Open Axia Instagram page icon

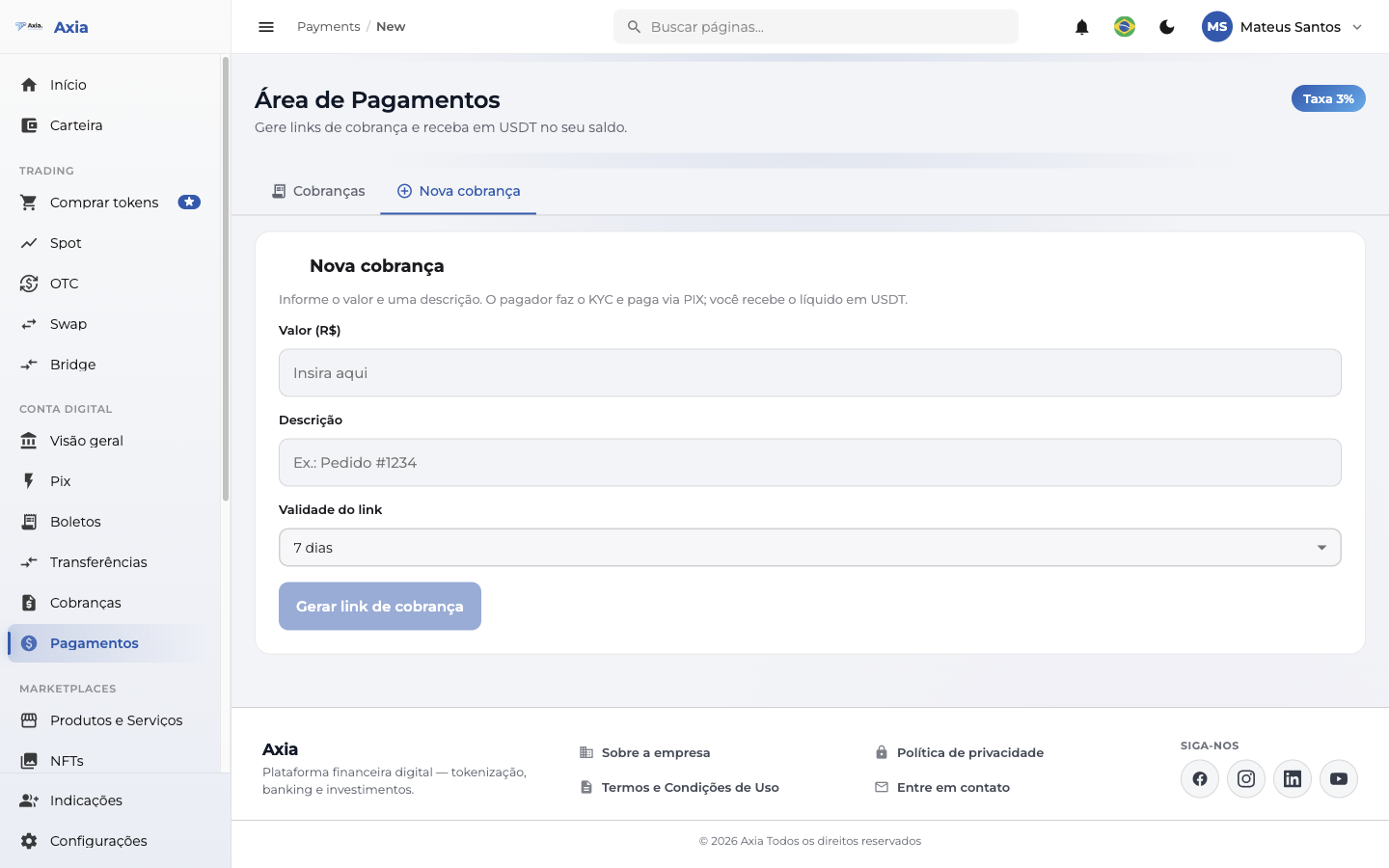point(1246,779)
